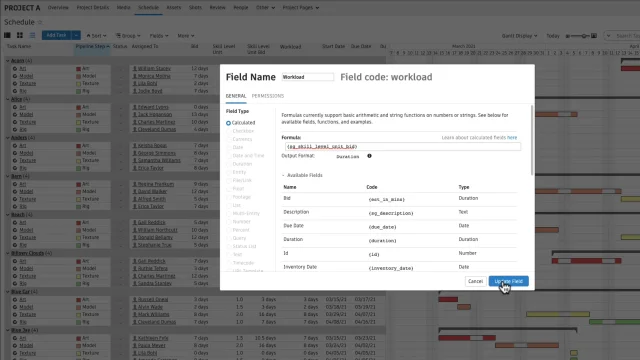Collapse the Brittany Clouds task group

tap(7, 253)
